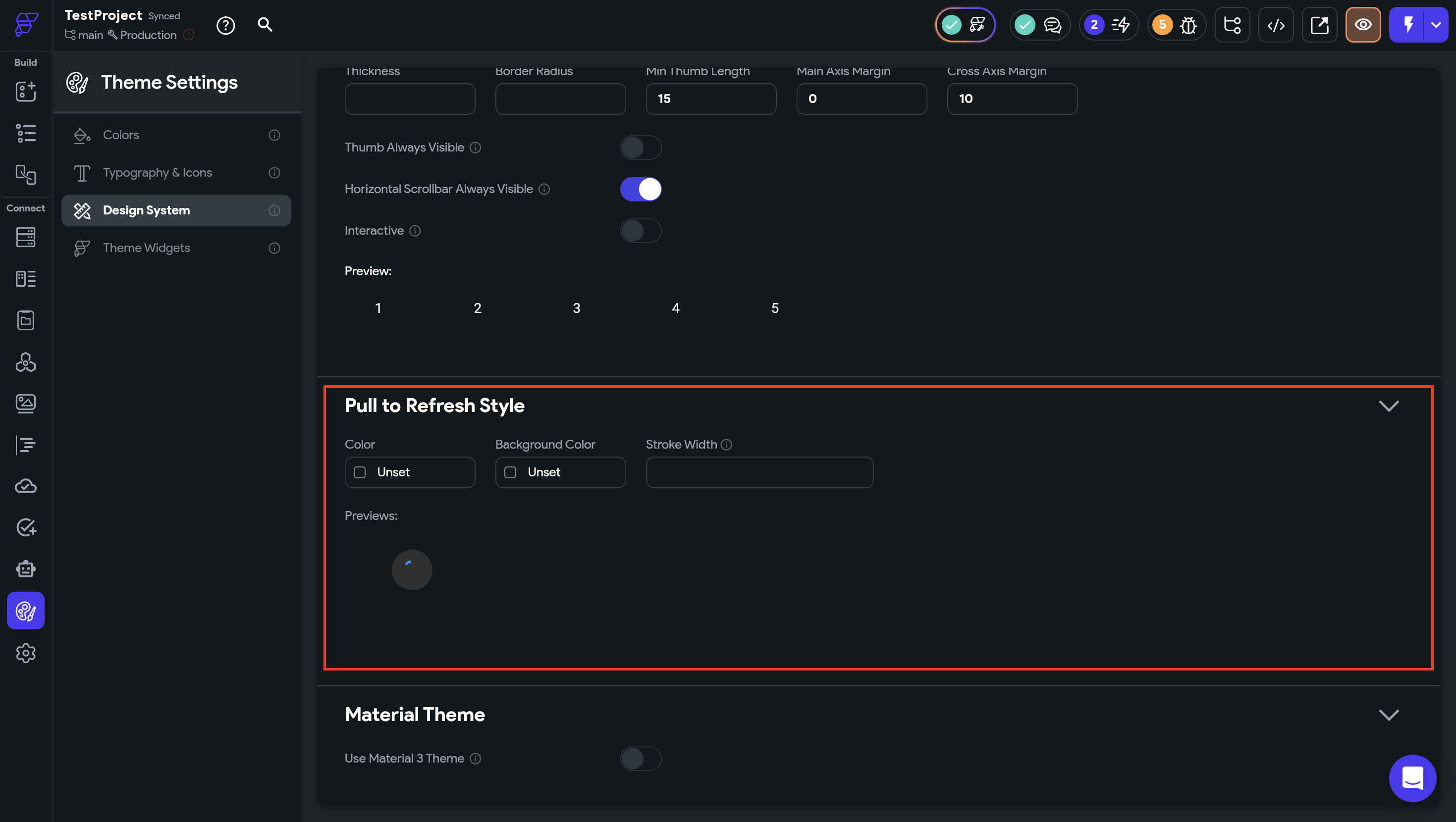
Task: Enable Thumb Always Visible toggle
Action: [x=641, y=148]
